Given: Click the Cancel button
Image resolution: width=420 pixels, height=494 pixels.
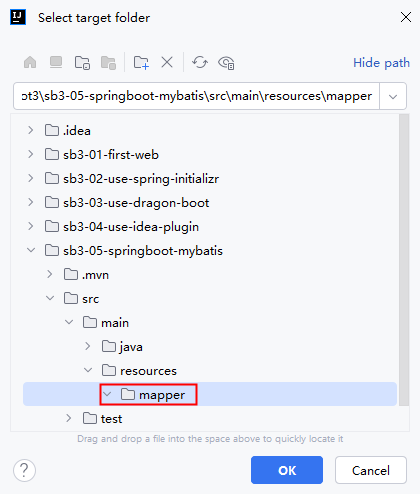Looking at the screenshot, I should point(371,470).
